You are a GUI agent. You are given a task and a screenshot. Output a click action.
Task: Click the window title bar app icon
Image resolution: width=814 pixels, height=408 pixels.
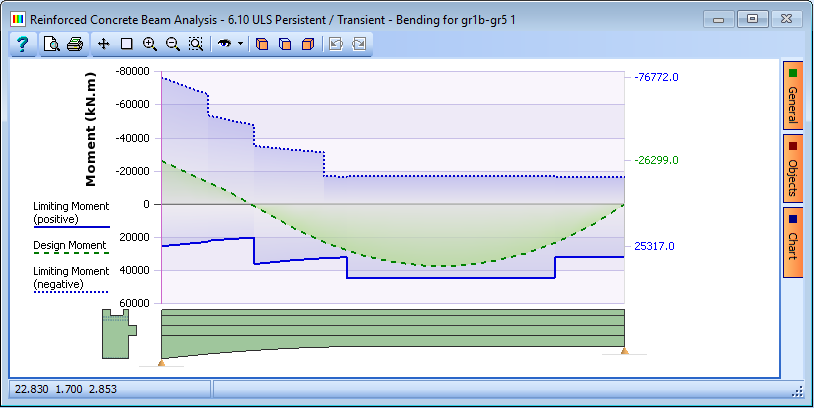18,20
